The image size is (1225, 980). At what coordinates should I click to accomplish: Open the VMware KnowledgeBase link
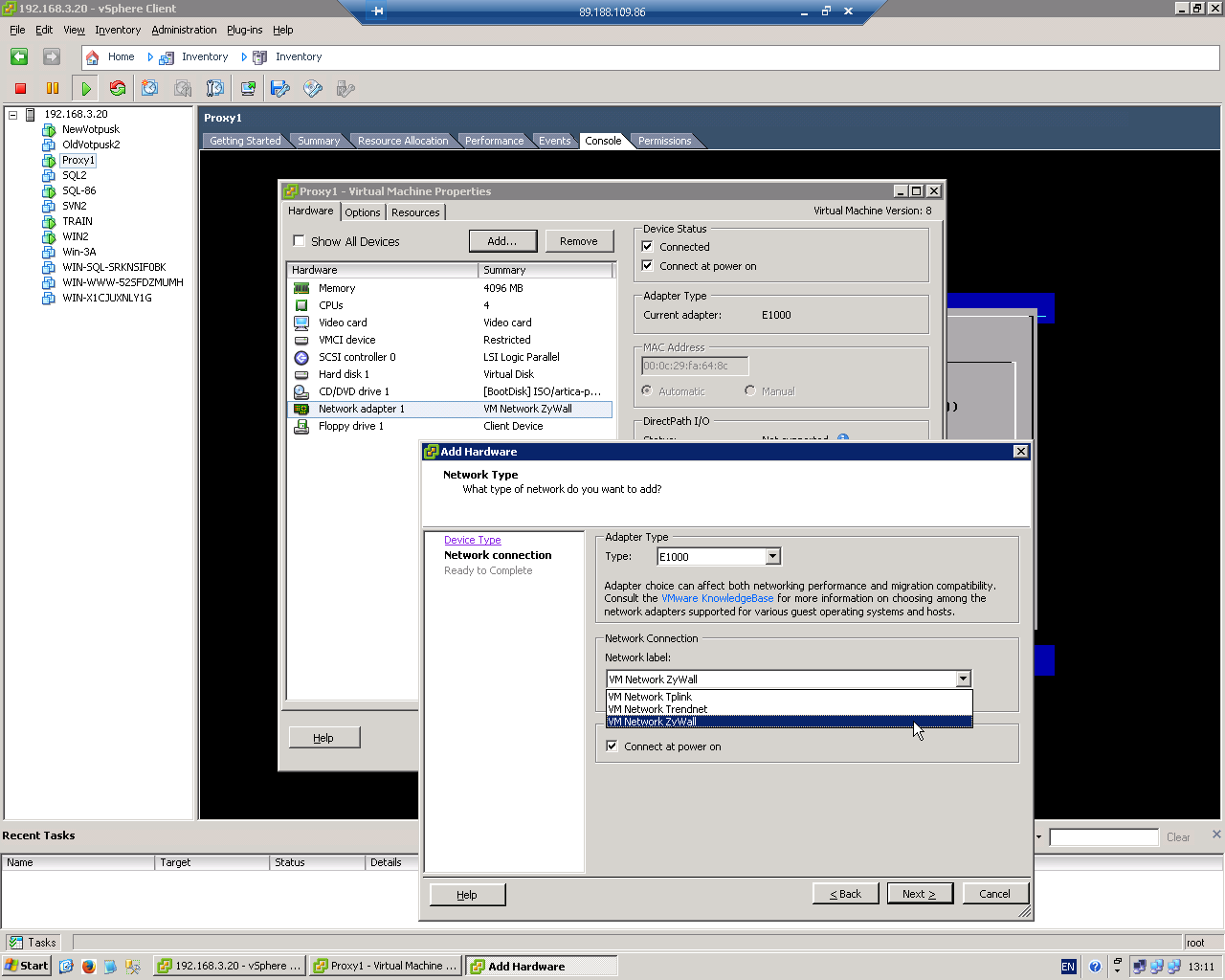coord(717,599)
